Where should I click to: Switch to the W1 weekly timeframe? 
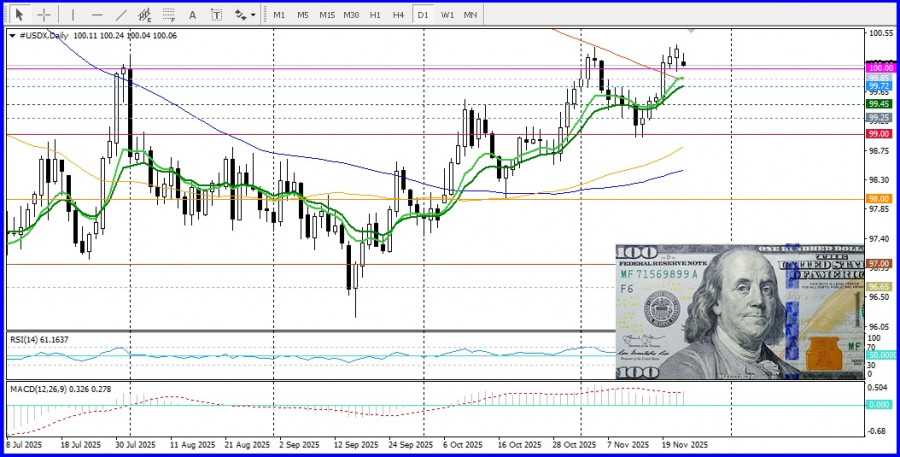(446, 15)
